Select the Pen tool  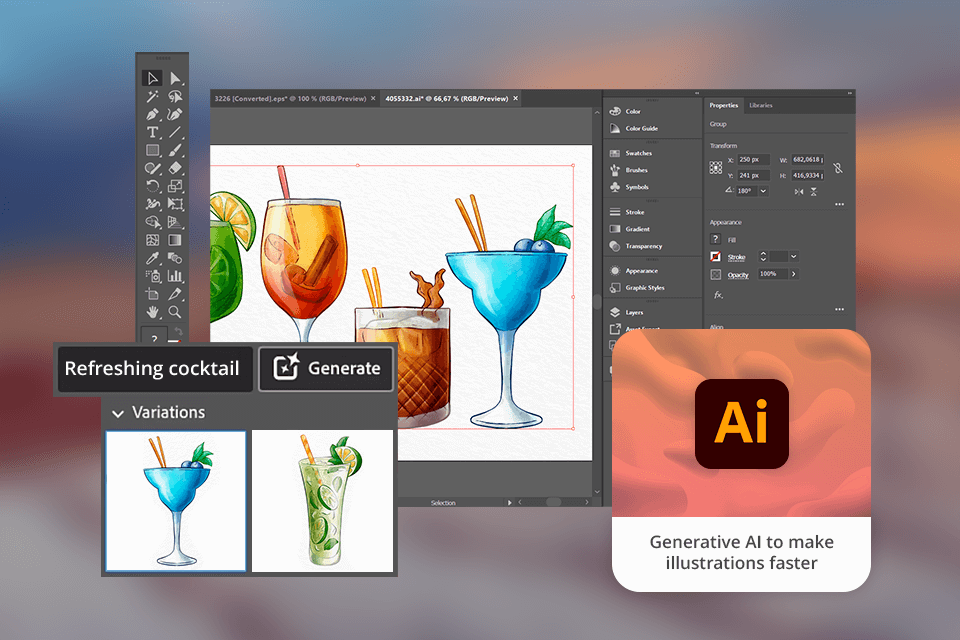(x=152, y=114)
